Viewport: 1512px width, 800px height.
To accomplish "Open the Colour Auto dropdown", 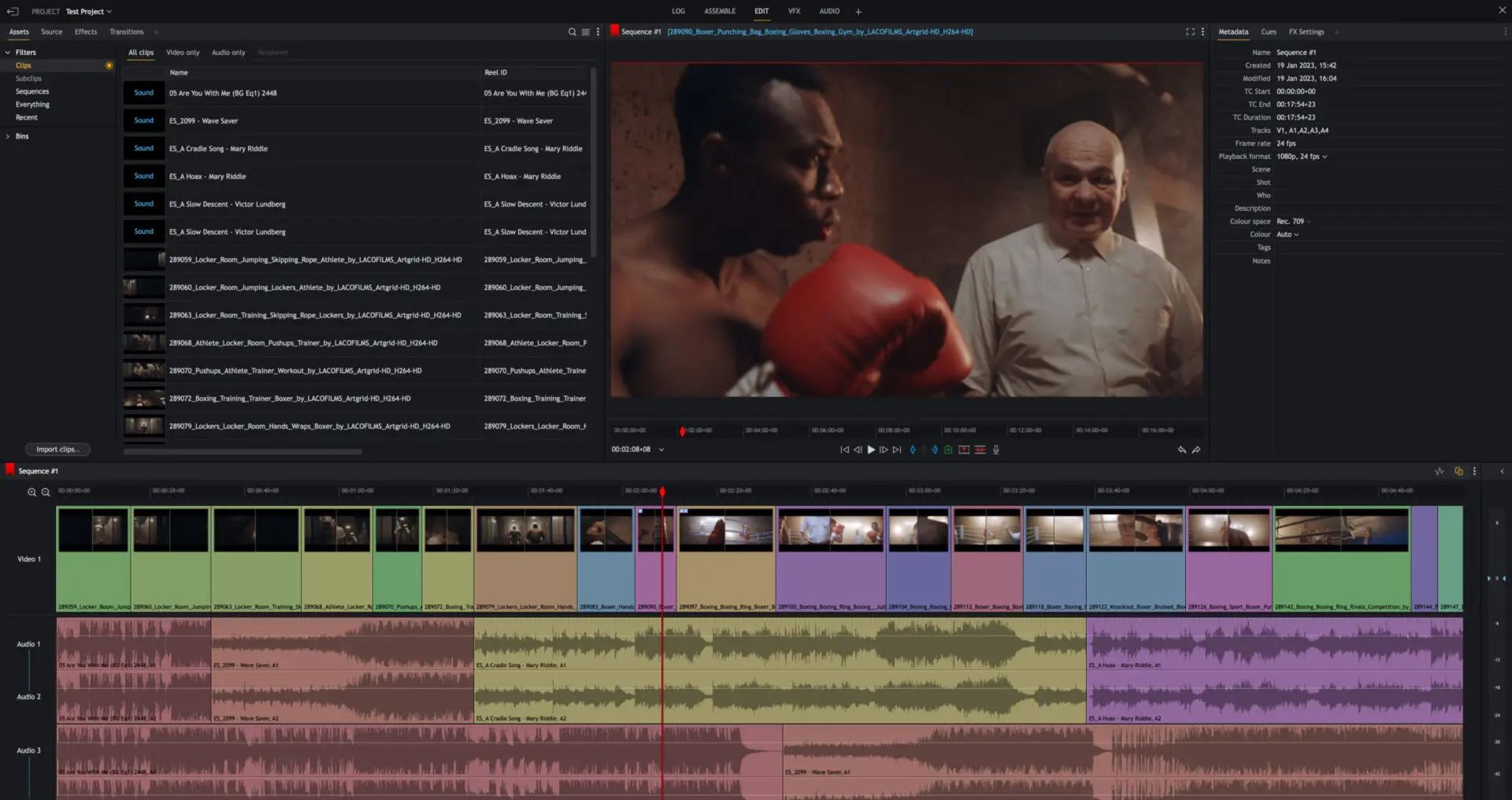I will [1288, 235].
